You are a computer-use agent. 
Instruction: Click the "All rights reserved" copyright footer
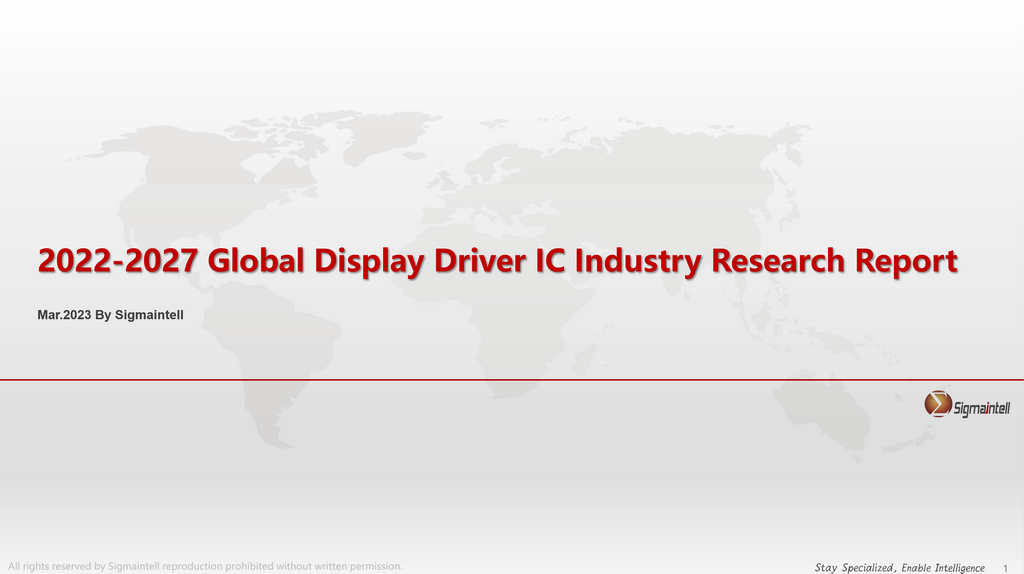[x=204, y=566]
